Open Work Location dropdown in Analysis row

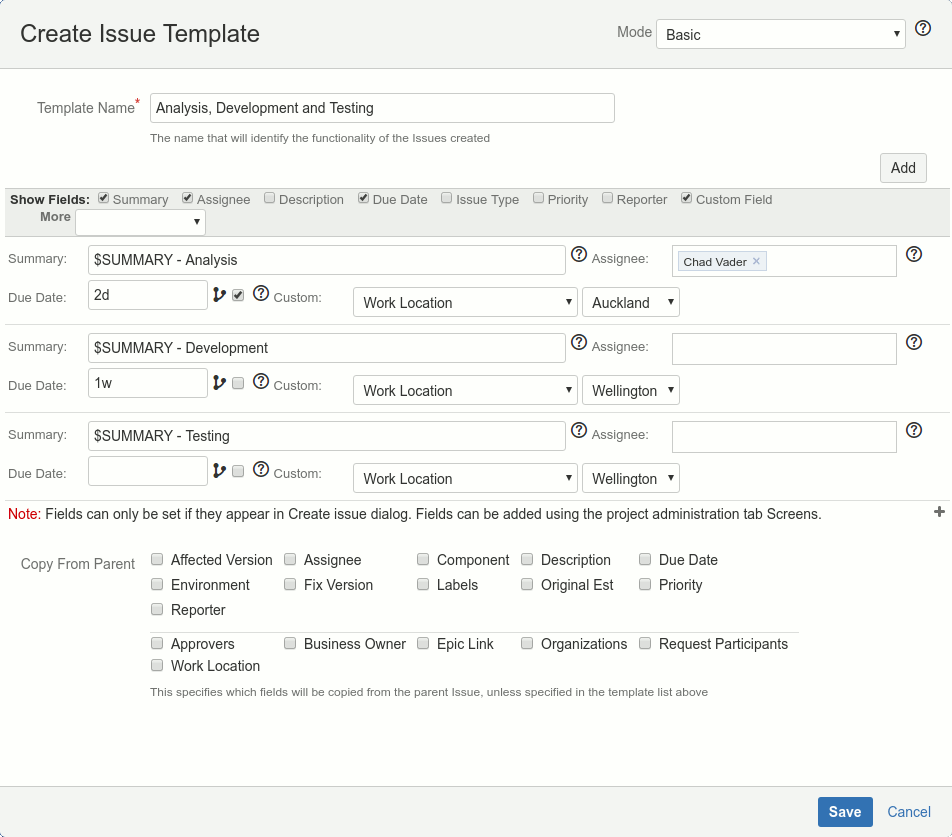click(x=465, y=302)
